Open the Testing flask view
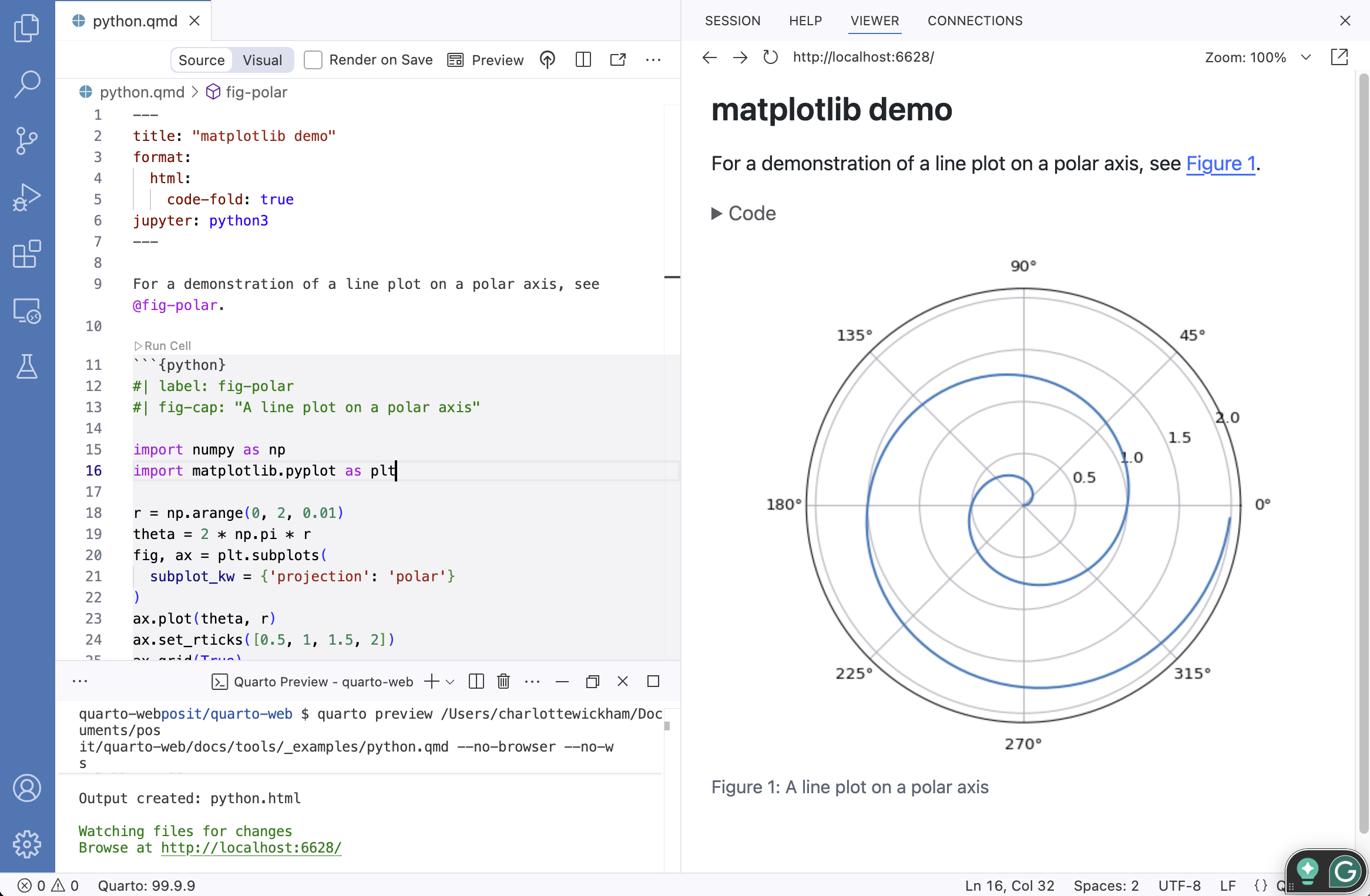 (x=27, y=367)
